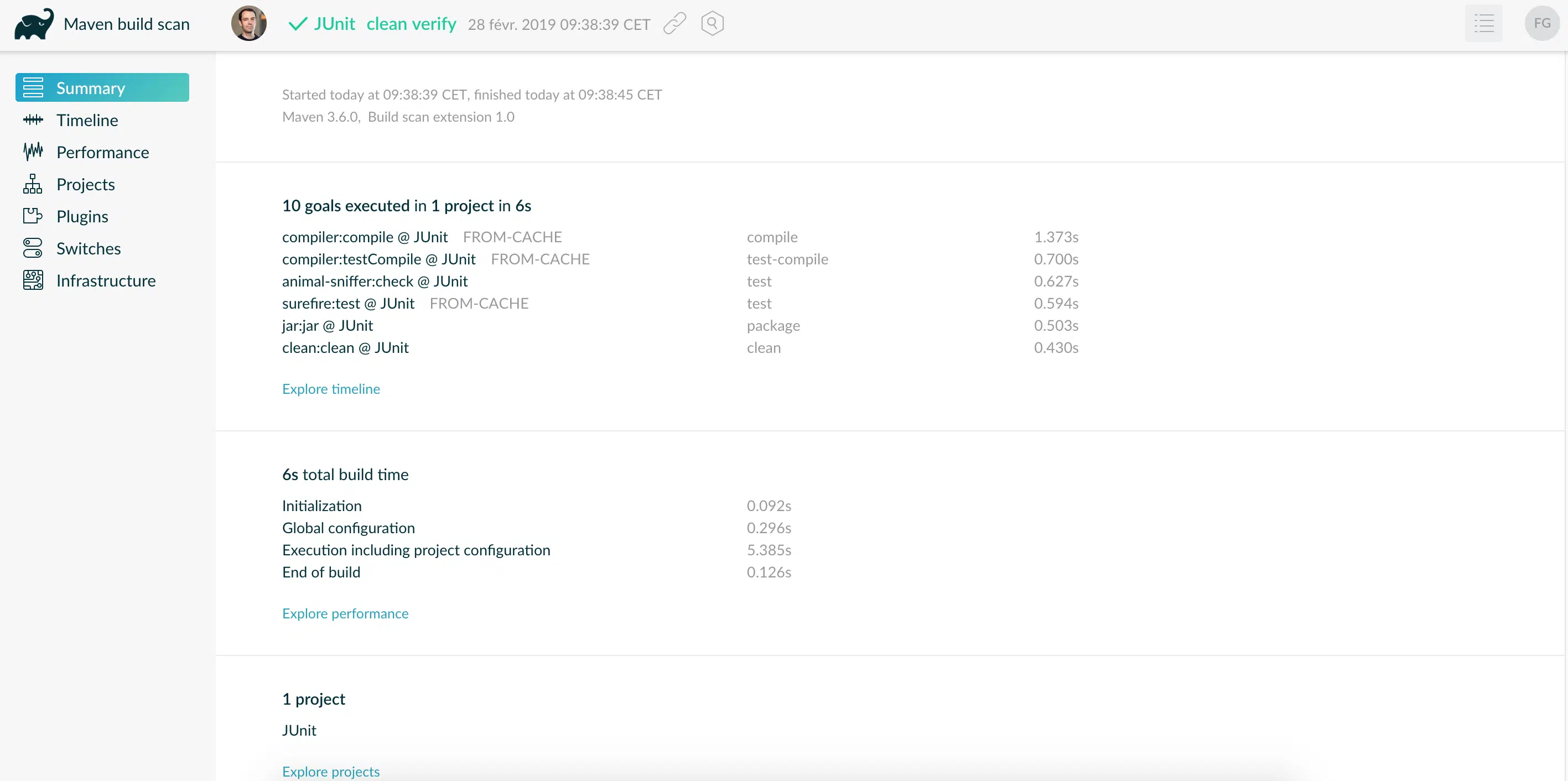This screenshot has height=781, width=1568.
Task: Click the build timestamp 28 févr. 2019
Action: [x=559, y=24]
